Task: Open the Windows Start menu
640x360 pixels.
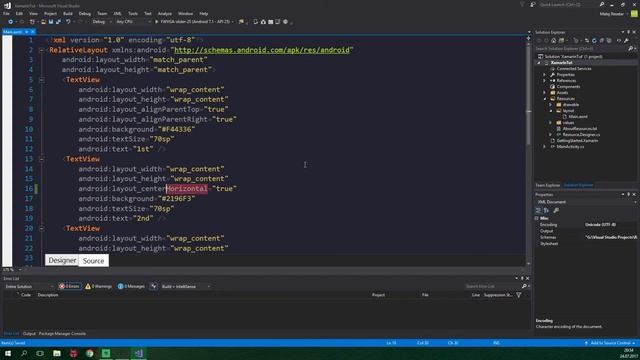Action: (x=8, y=353)
